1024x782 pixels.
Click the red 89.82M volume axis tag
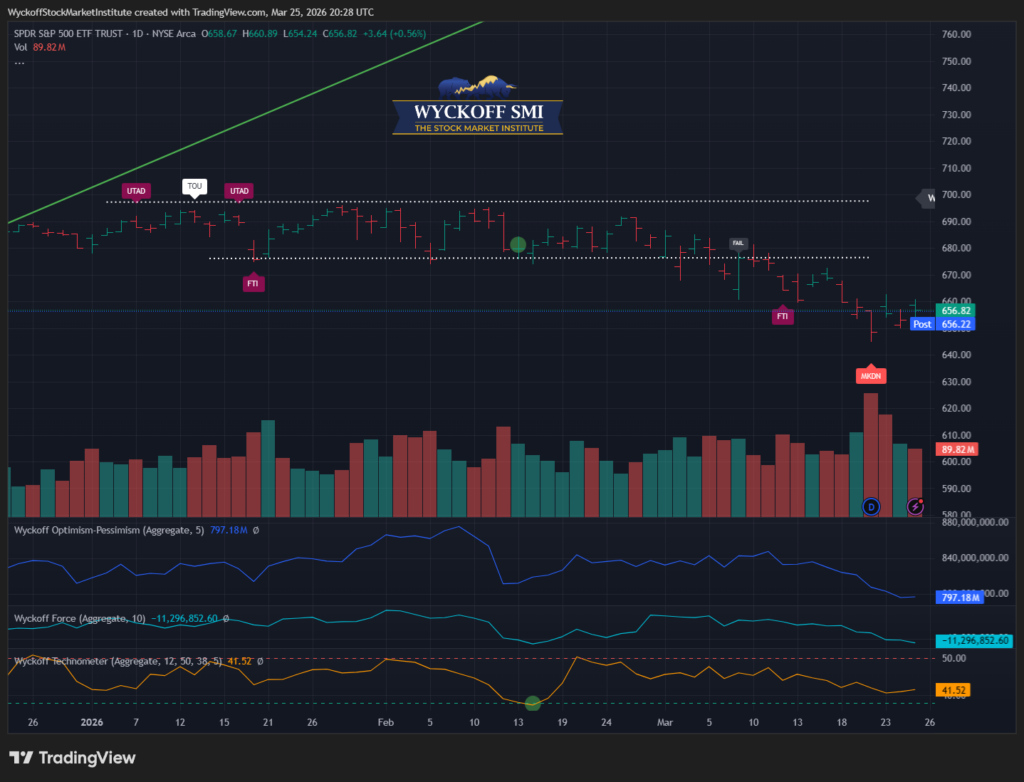955,450
